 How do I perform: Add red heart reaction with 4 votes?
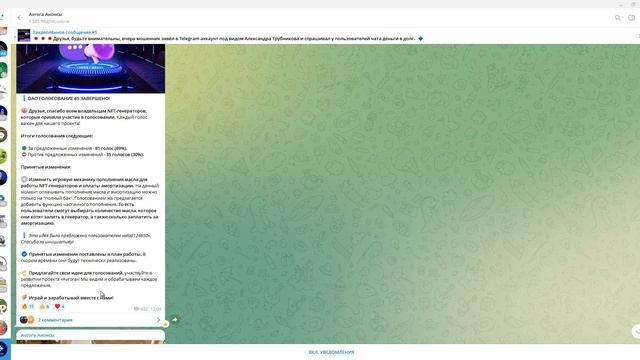(x=60, y=307)
